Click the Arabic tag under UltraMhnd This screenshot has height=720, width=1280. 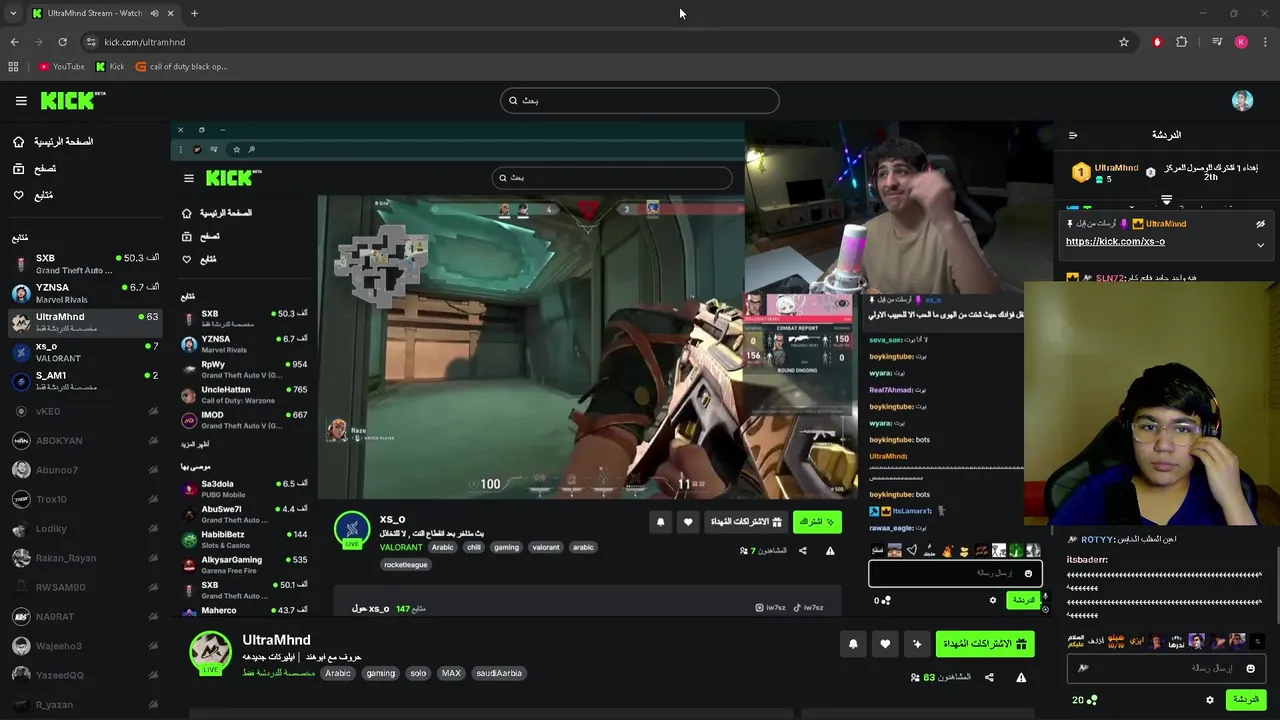(338, 673)
